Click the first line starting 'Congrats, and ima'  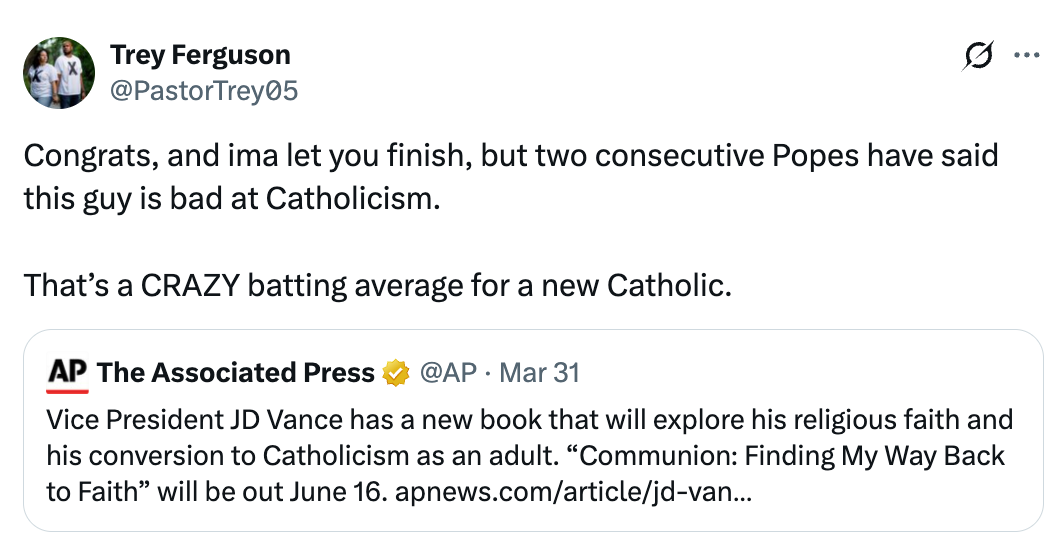300,157
